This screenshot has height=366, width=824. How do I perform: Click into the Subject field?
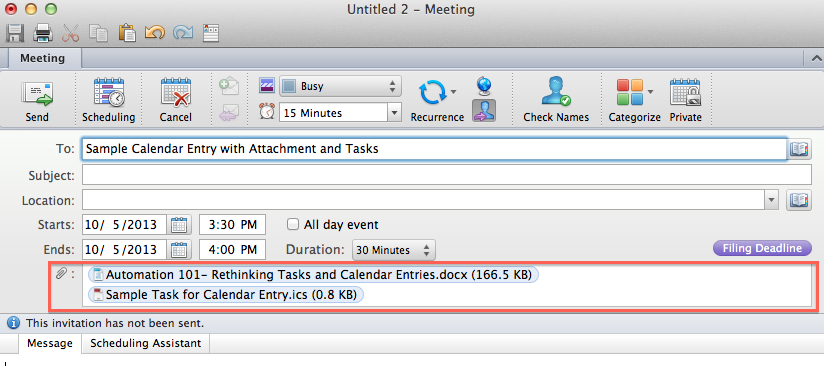[x=447, y=175]
